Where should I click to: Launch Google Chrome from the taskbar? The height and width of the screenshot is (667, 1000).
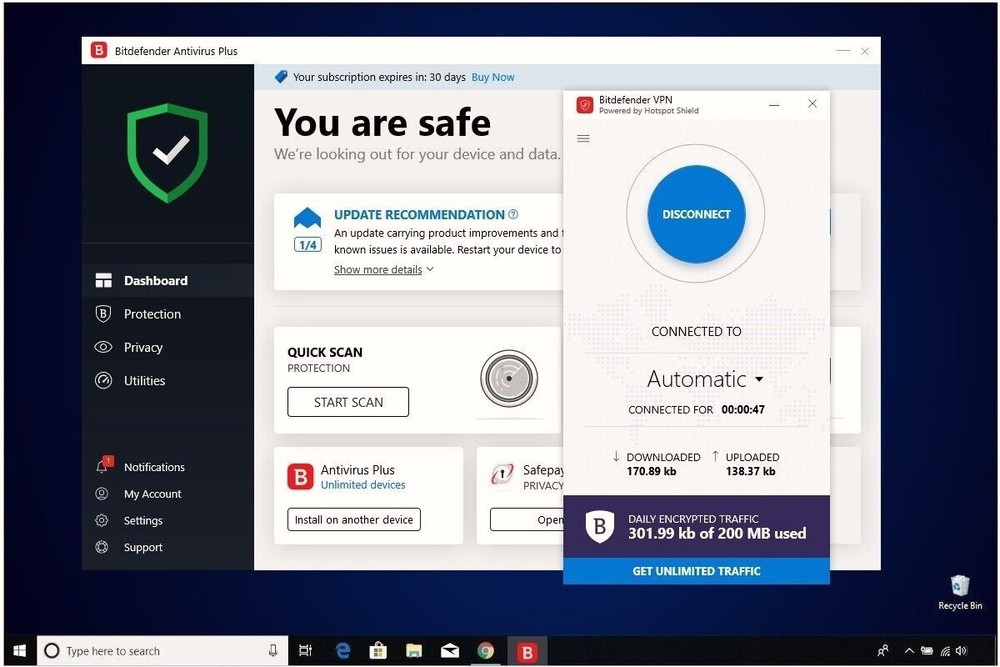click(485, 651)
